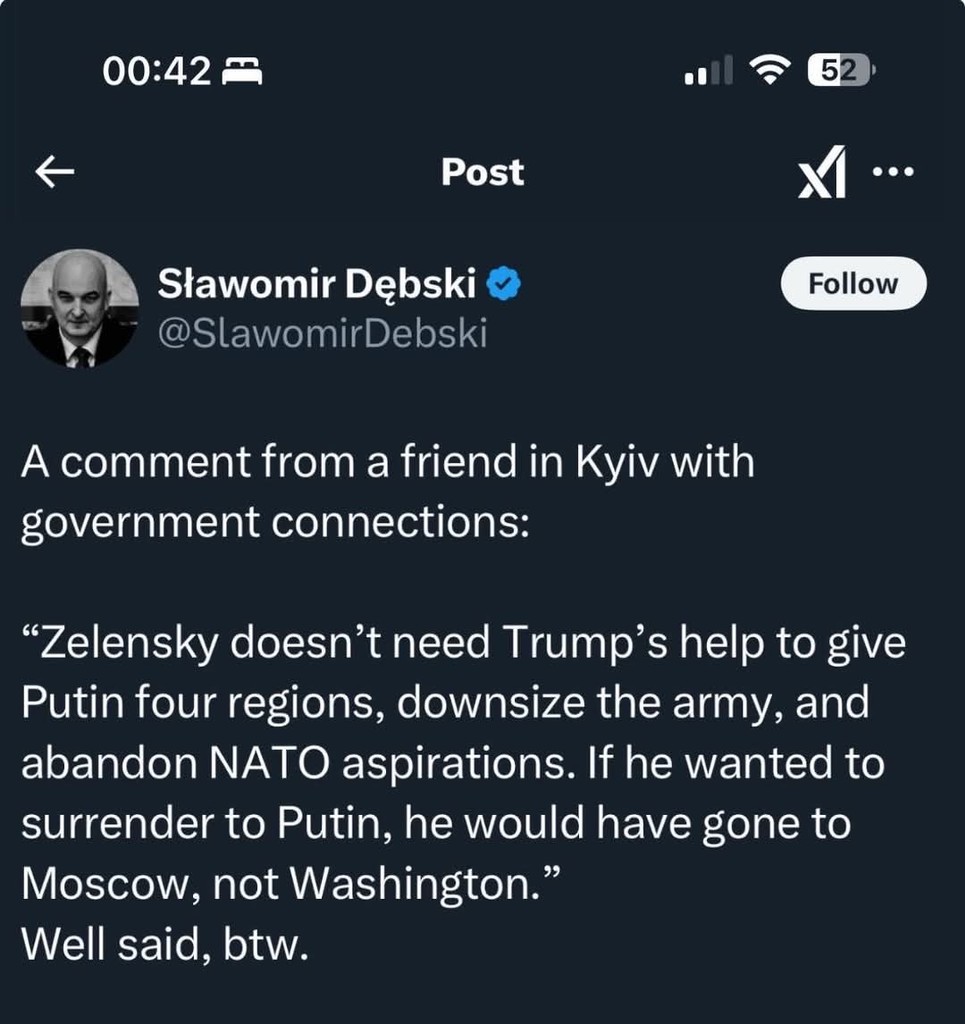This screenshot has width=965, height=1024.
Task: Click the blue verified badge
Action: point(503,287)
